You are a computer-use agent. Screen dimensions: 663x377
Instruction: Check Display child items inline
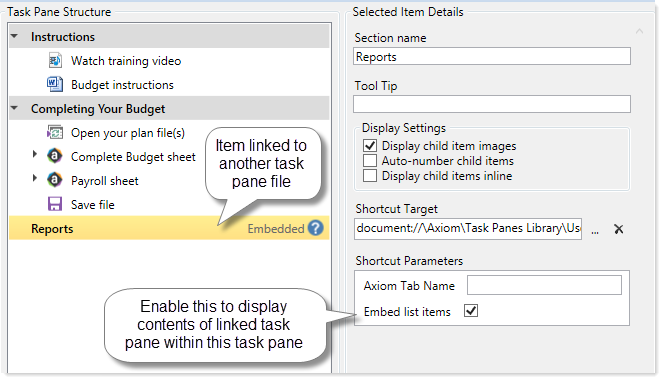click(370, 175)
